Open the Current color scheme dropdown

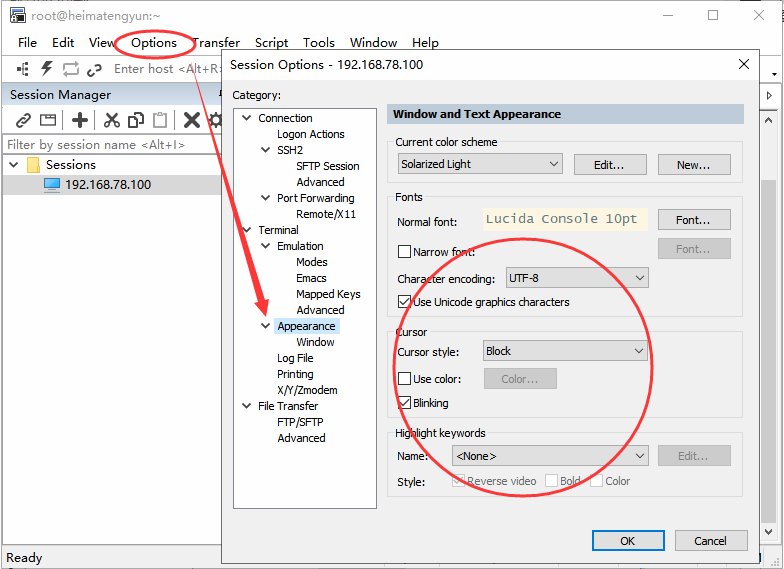(480, 164)
